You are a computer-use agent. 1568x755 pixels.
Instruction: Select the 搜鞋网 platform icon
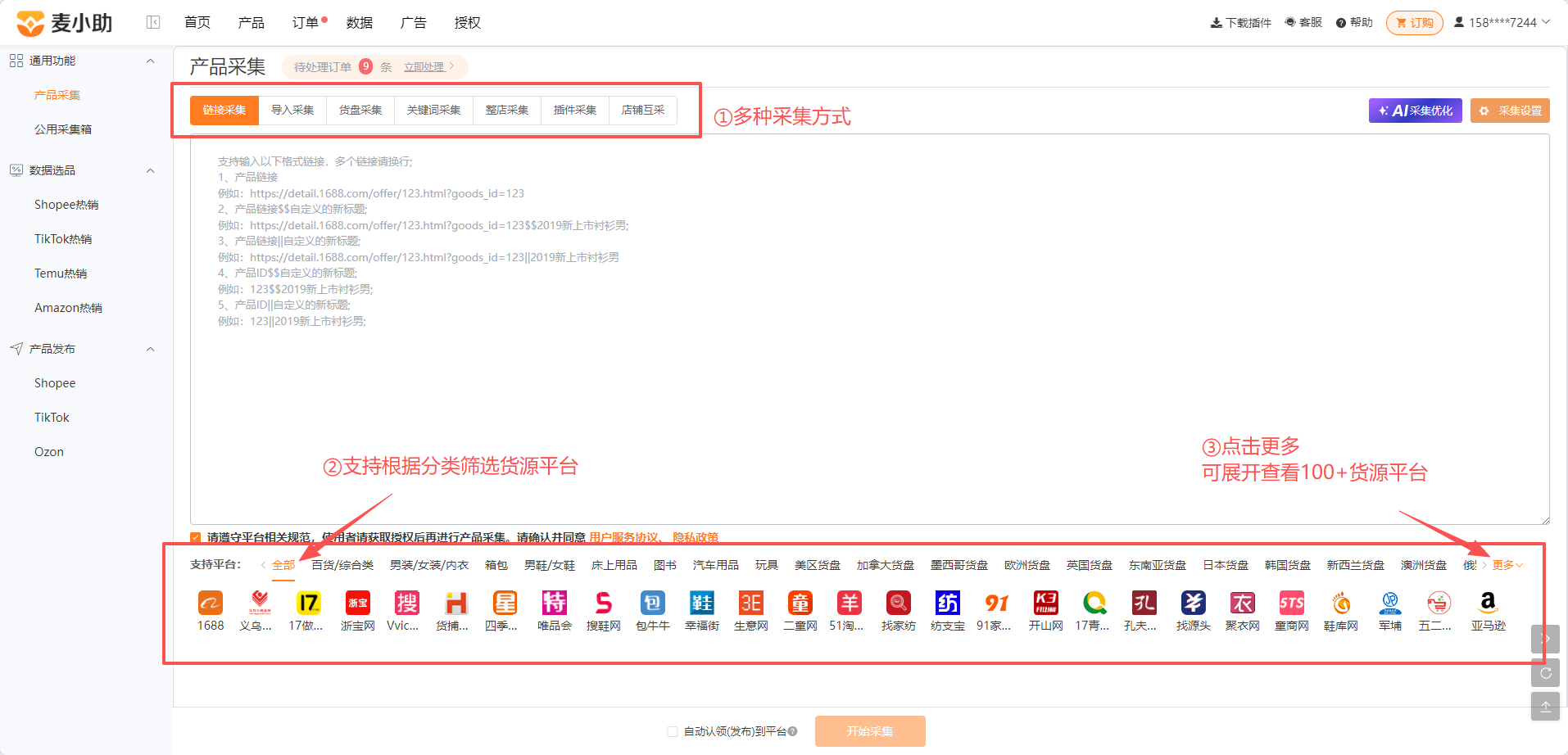click(604, 604)
